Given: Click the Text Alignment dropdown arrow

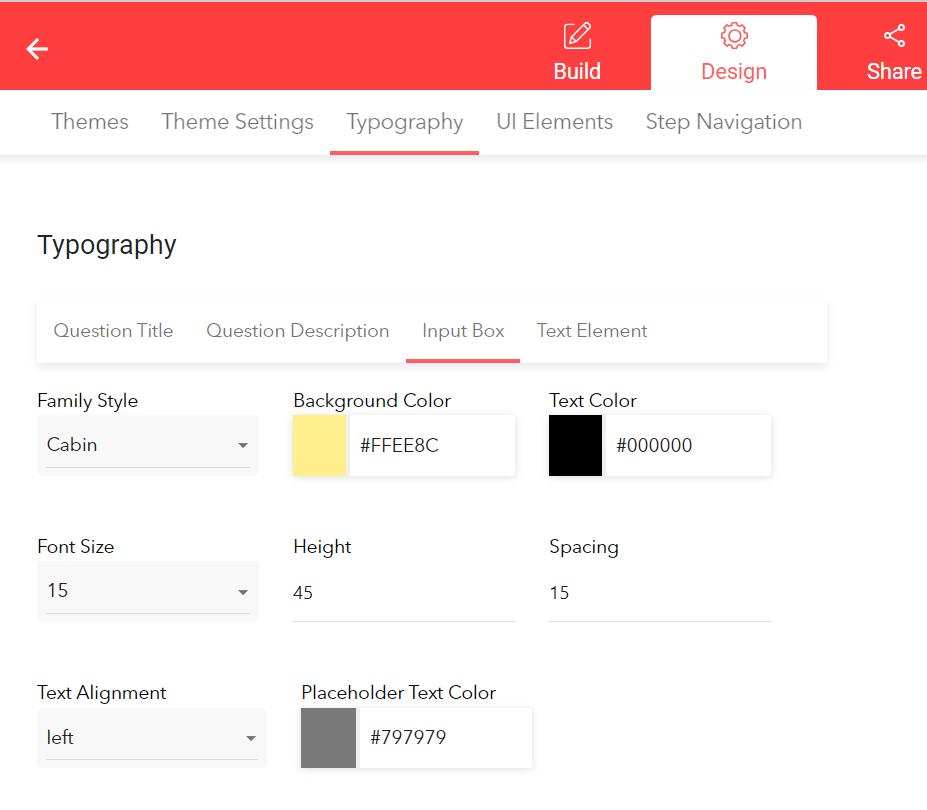Looking at the screenshot, I should click(x=251, y=738).
